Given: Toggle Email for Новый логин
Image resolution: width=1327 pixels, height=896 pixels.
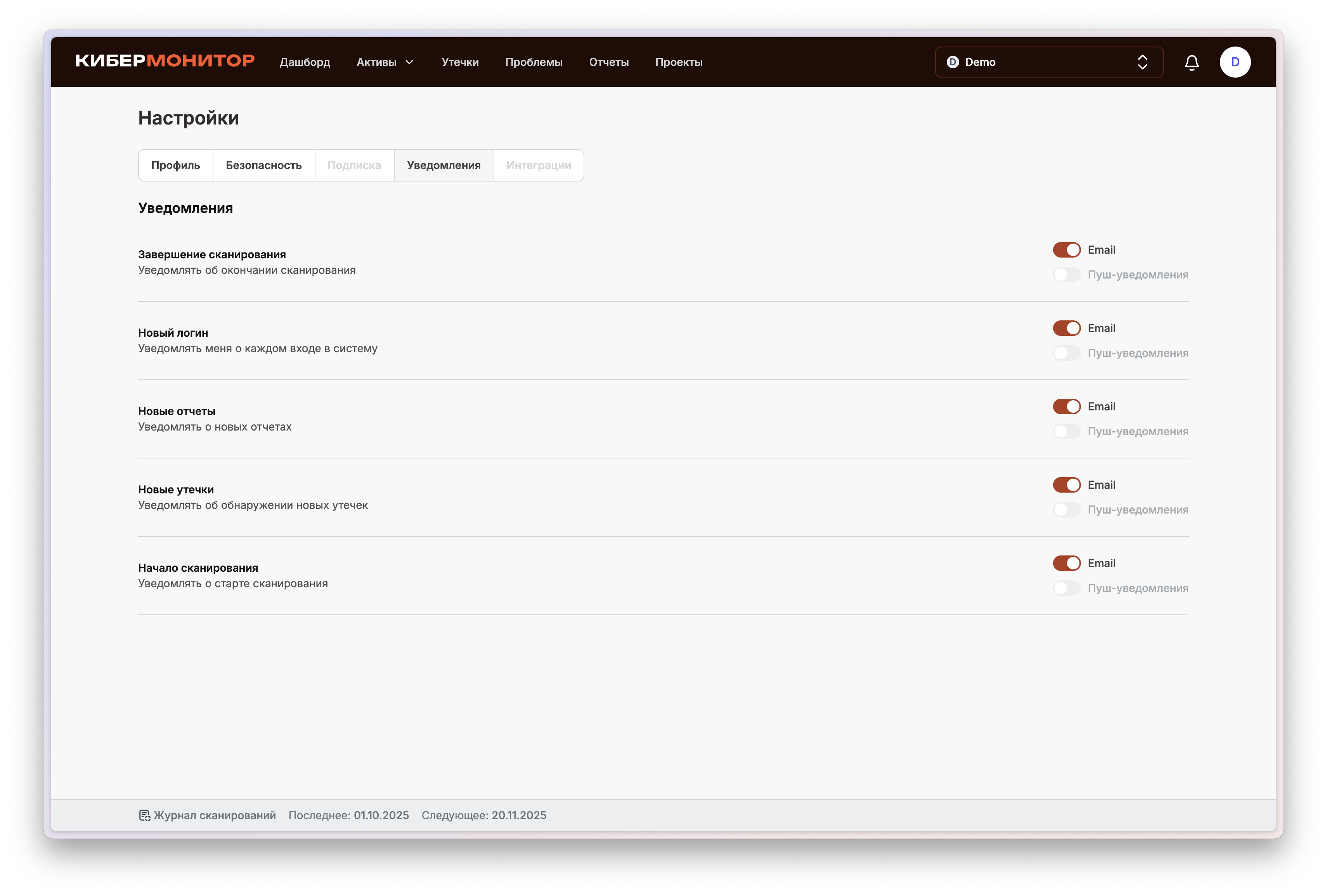Looking at the screenshot, I should pyautogui.click(x=1066, y=328).
